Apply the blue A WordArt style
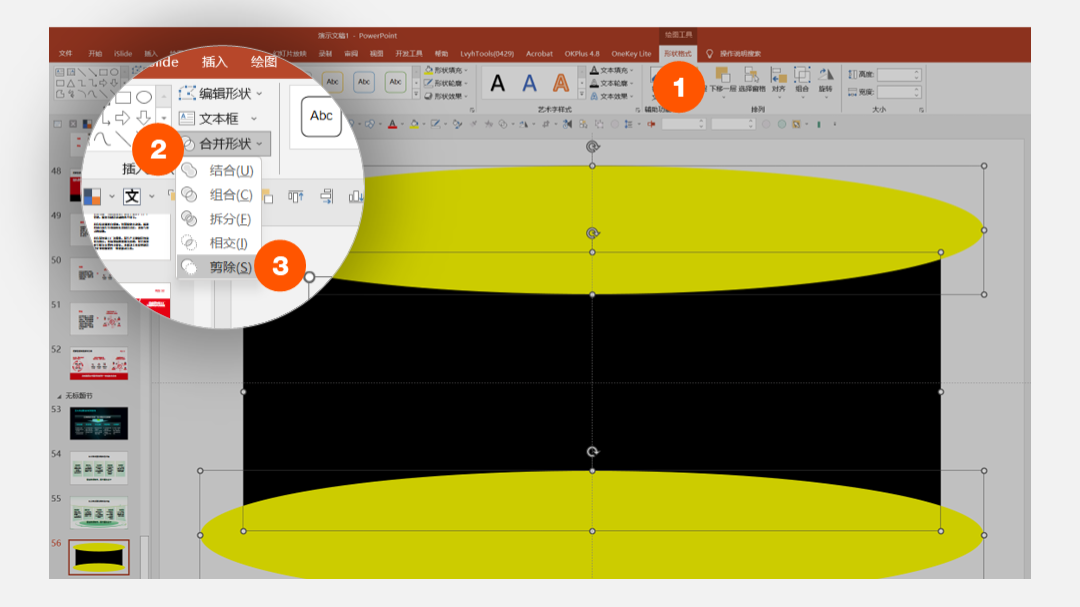Viewport: 1080px width, 607px height. (529, 83)
